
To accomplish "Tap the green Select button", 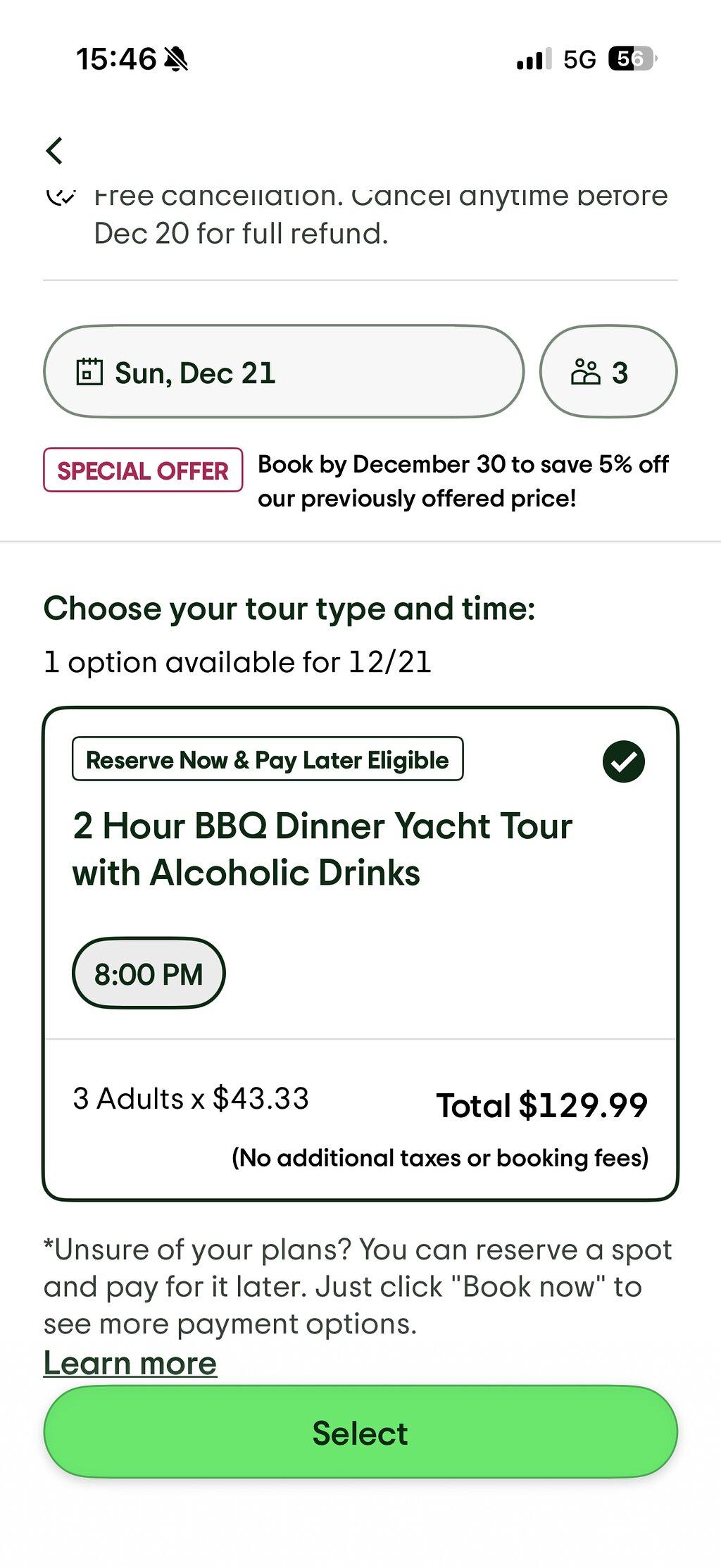I will (360, 1433).
